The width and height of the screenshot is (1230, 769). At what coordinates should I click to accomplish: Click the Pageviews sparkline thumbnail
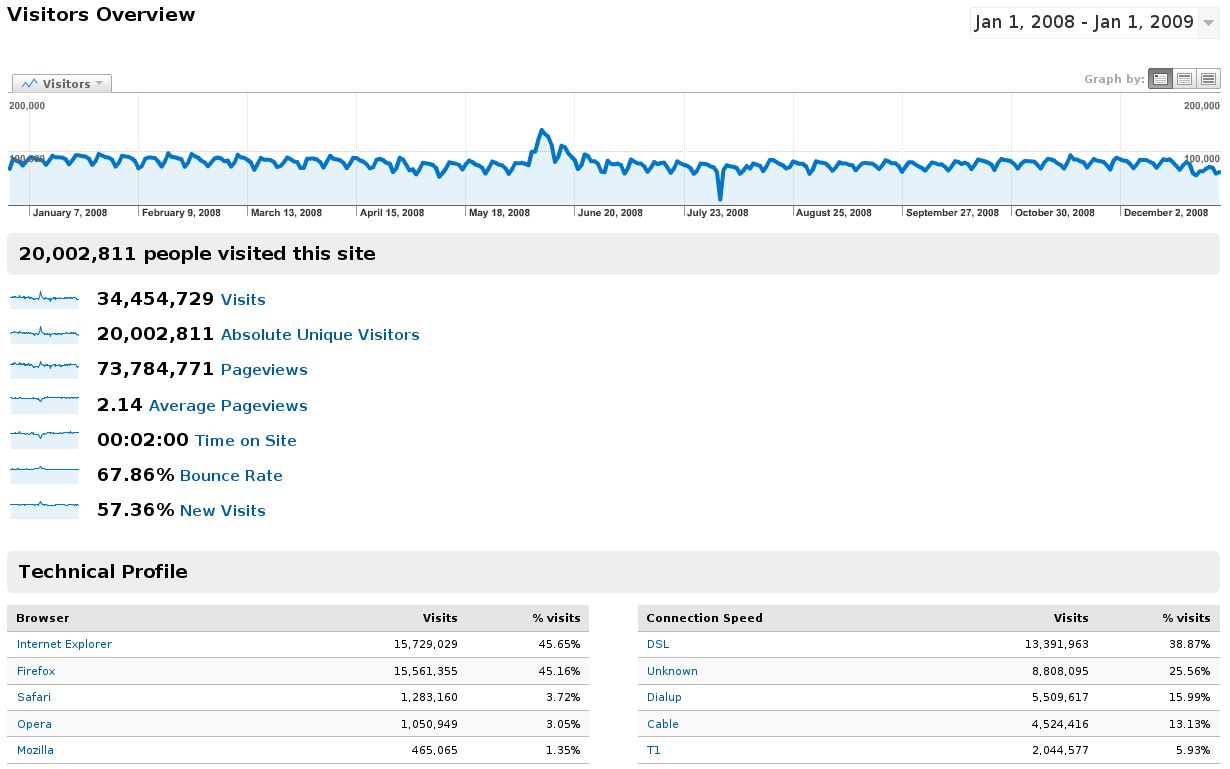[x=44, y=369]
